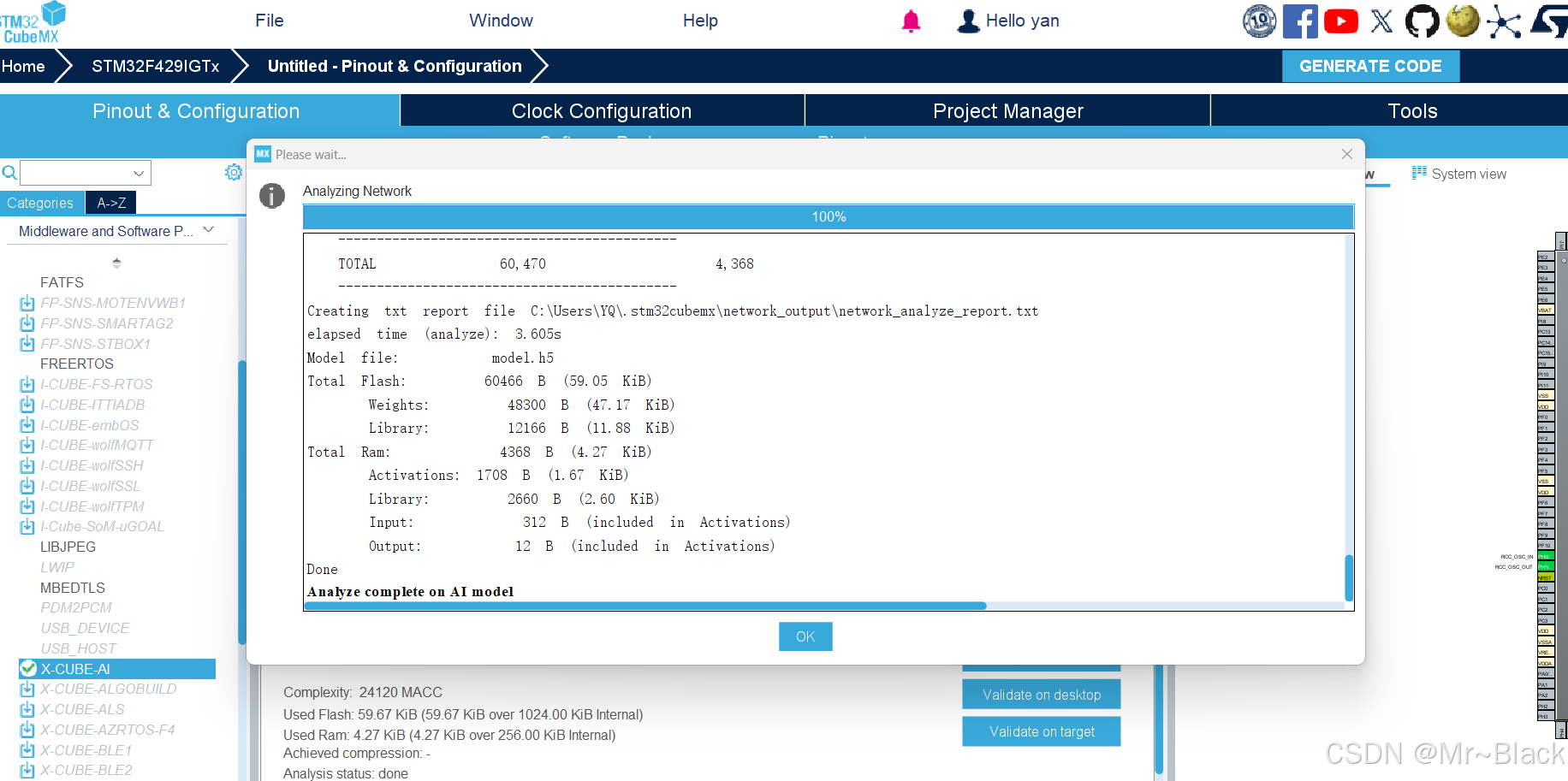Select PDM2PCM in the list

pyautogui.click(x=75, y=607)
